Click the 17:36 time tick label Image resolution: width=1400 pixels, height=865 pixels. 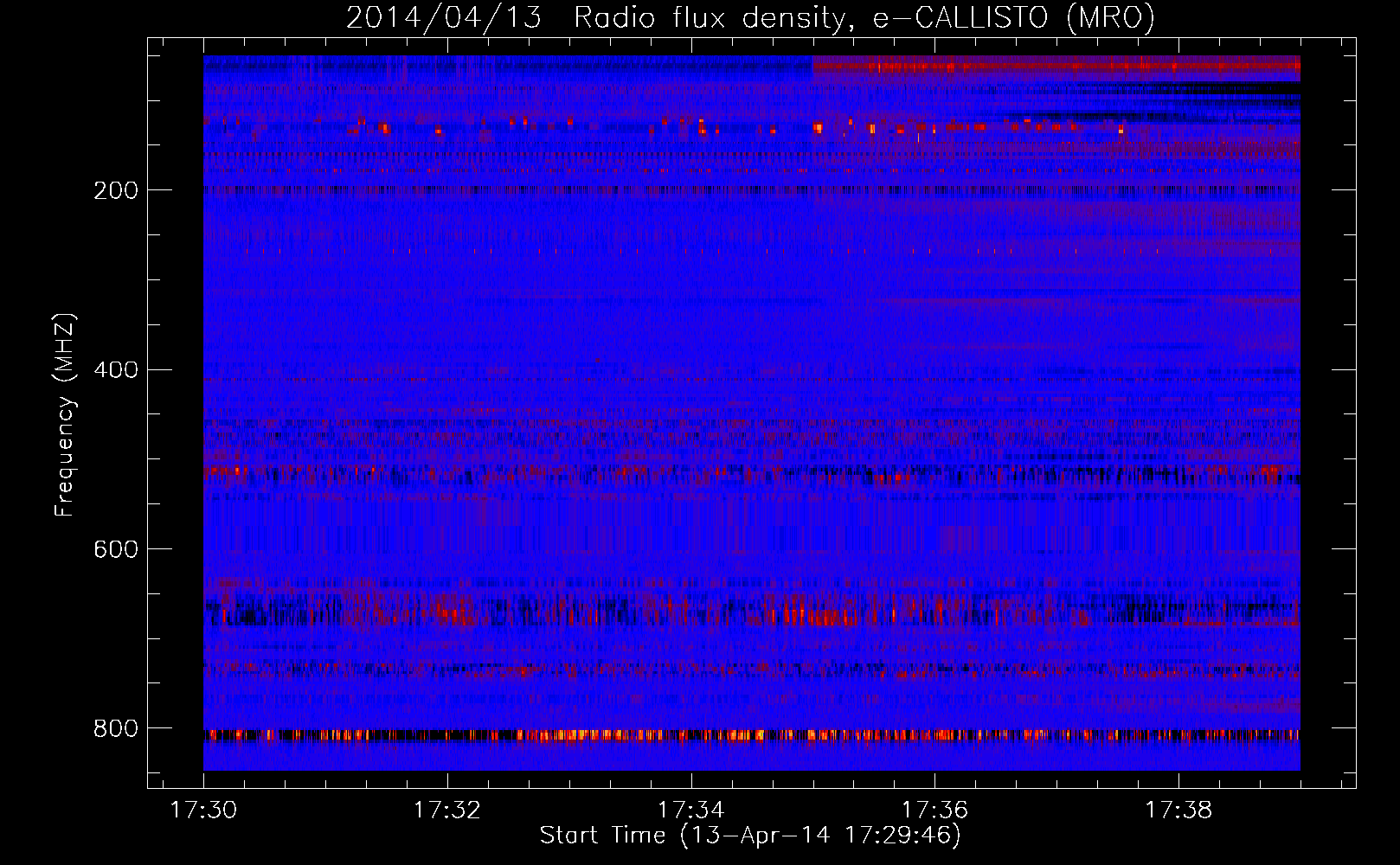(x=934, y=811)
